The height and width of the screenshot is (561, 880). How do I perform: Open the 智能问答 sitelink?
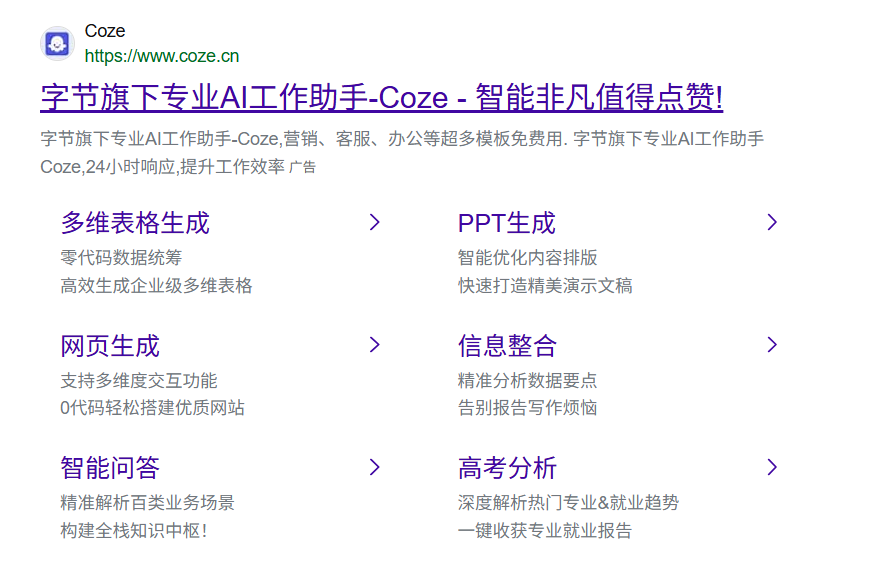(x=110, y=468)
